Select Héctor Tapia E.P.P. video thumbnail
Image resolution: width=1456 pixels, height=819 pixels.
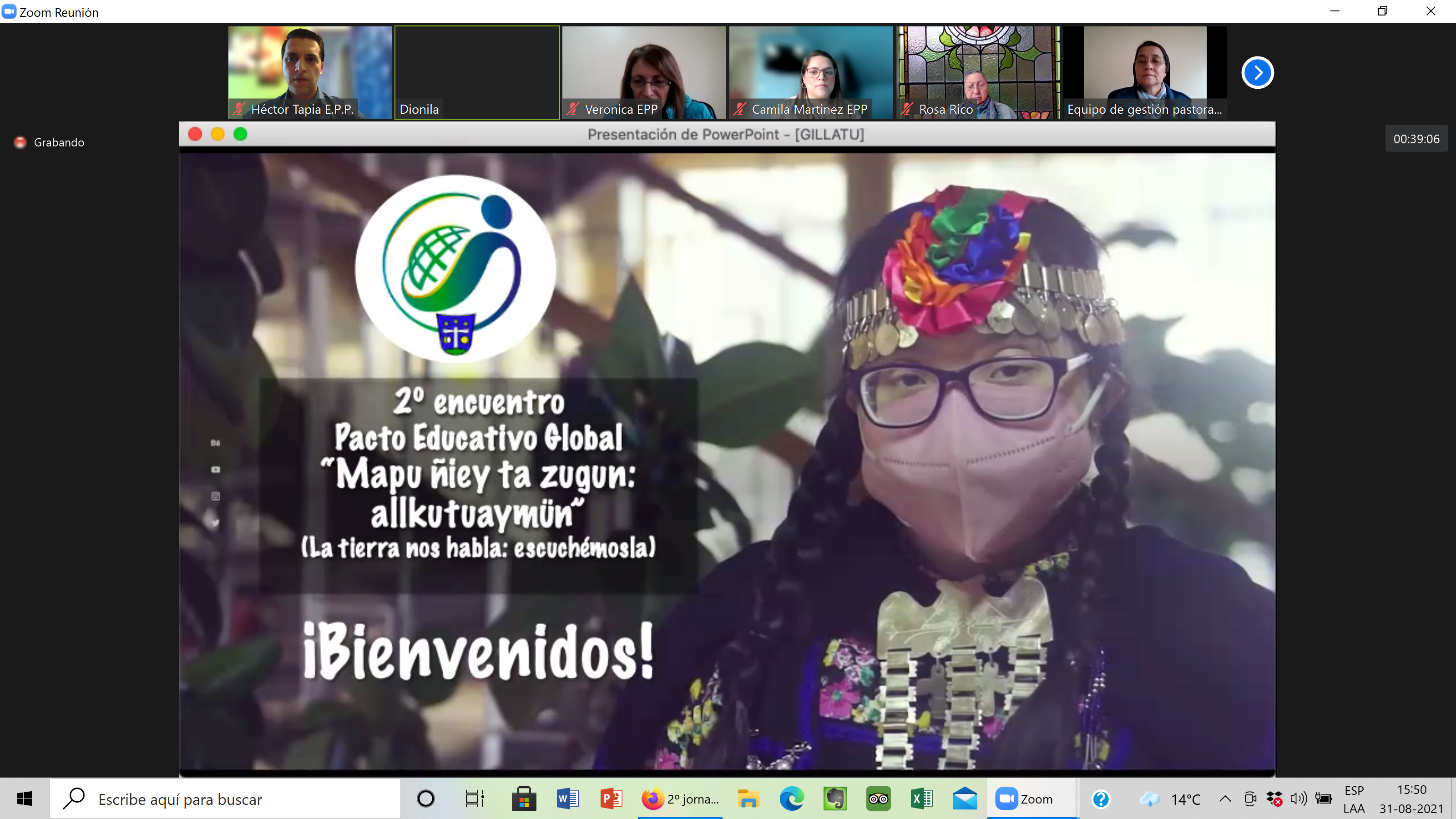pyautogui.click(x=310, y=72)
